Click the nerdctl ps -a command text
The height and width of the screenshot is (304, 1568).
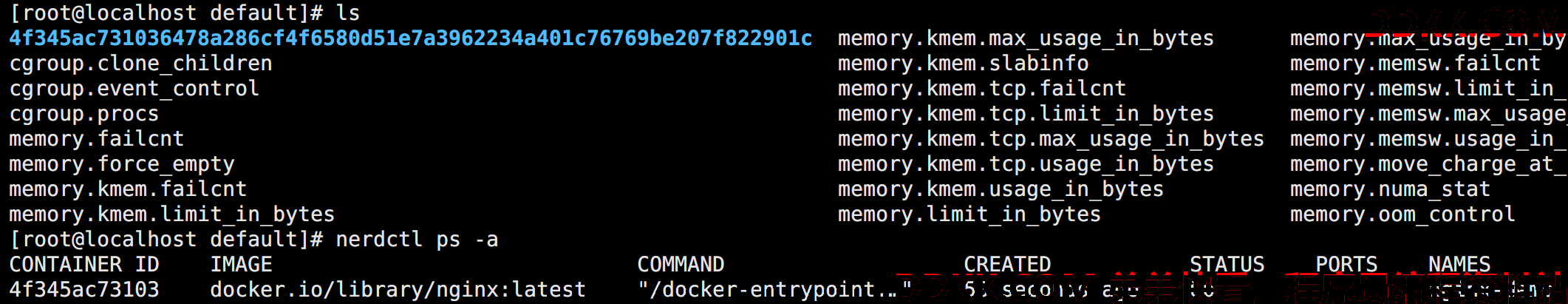pos(417,240)
